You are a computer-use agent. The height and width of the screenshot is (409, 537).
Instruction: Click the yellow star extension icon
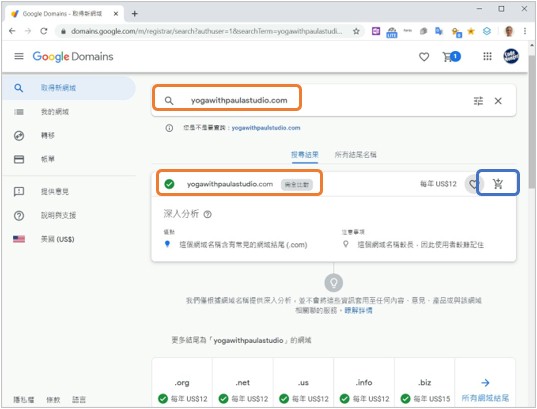[x=471, y=32]
